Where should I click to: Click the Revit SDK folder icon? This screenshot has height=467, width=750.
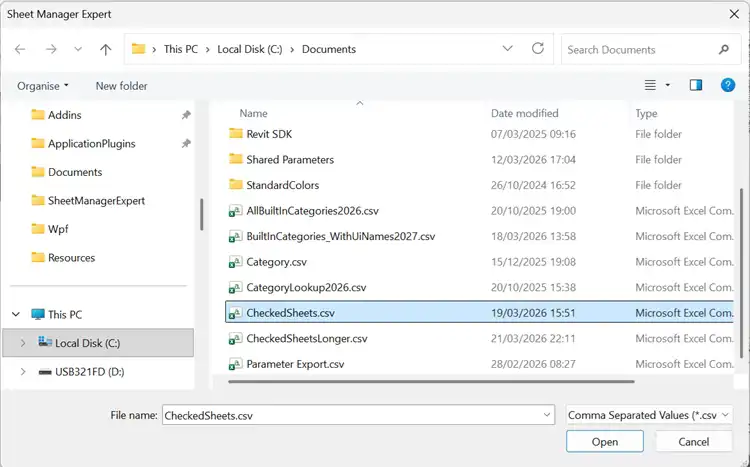pyautogui.click(x=236, y=134)
